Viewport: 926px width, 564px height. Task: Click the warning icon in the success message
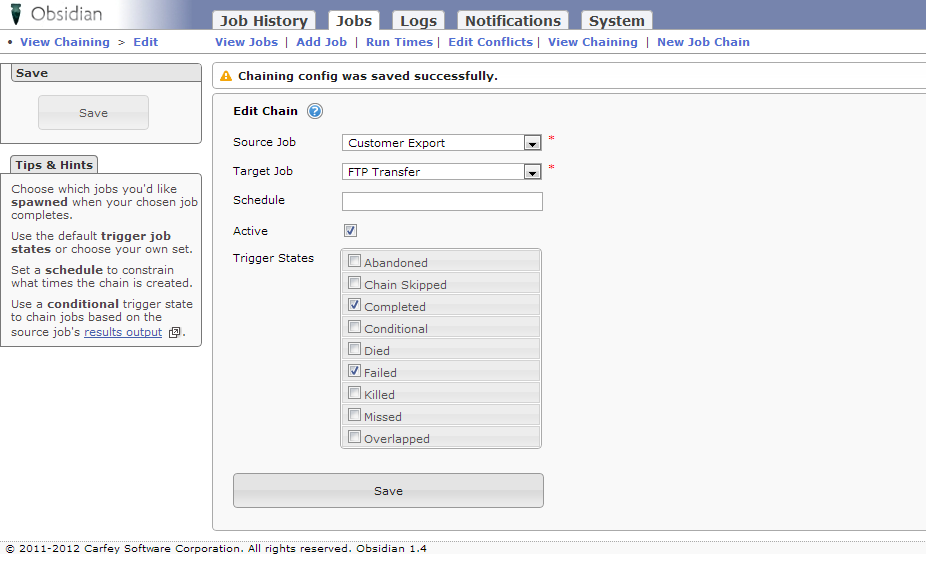click(x=226, y=76)
